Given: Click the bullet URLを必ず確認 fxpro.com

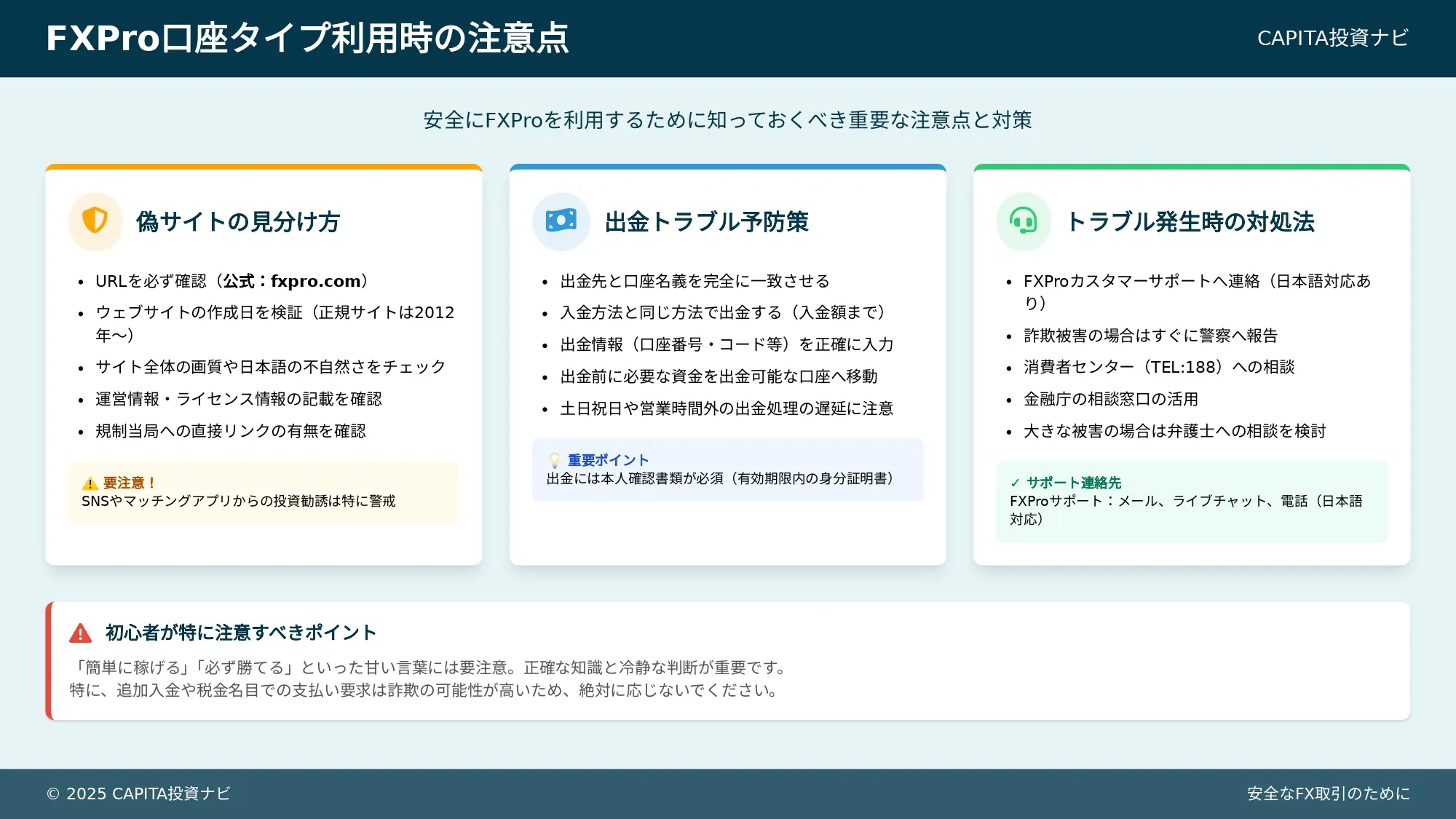Looking at the screenshot, I should [233, 281].
